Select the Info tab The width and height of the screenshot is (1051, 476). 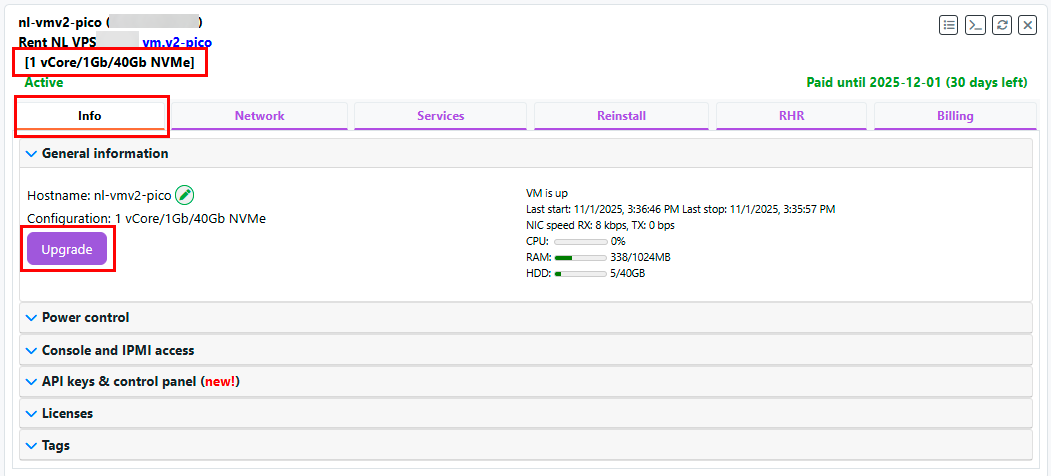(x=90, y=116)
